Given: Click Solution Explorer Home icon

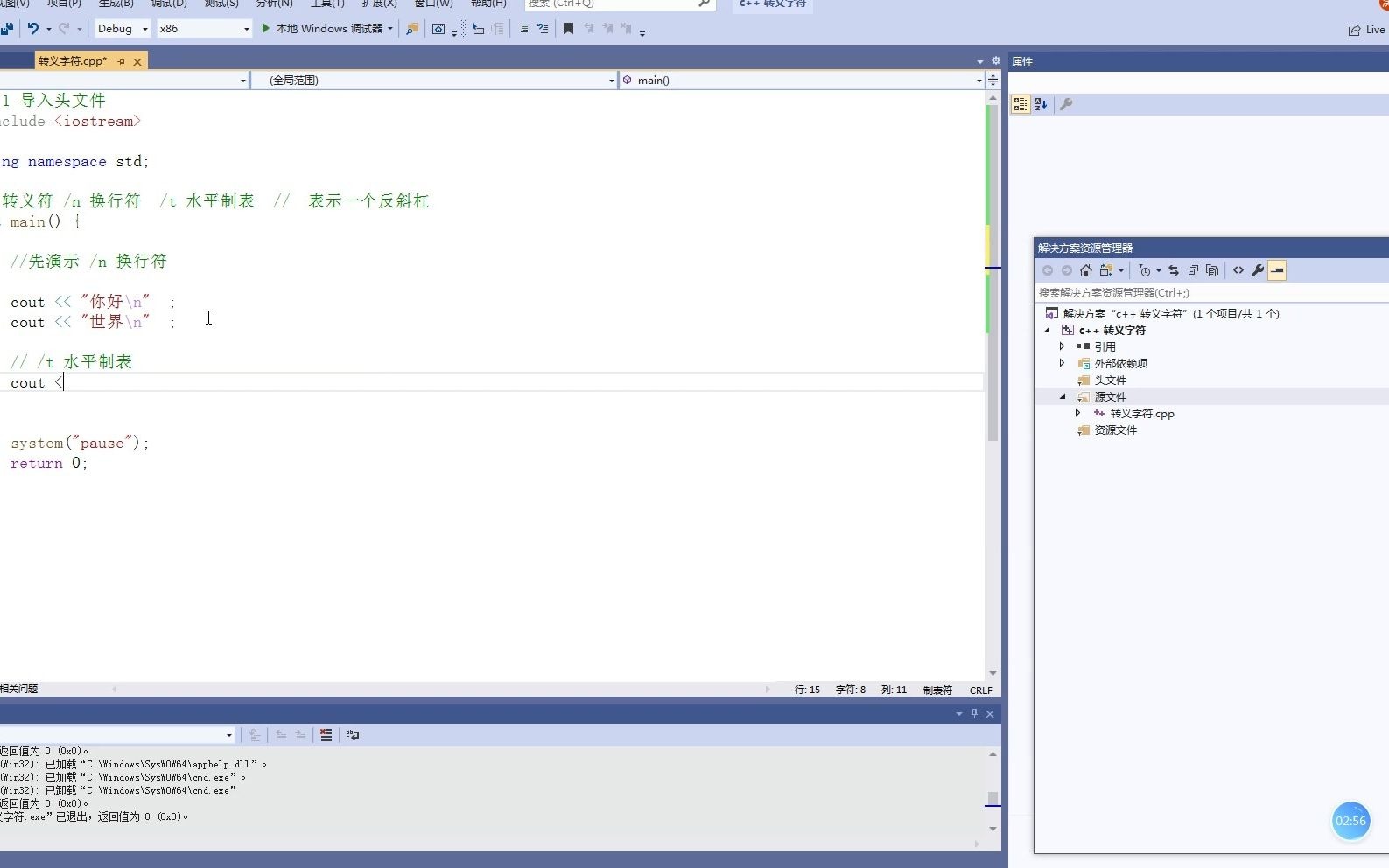Looking at the screenshot, I should (x=1086, y=270).
